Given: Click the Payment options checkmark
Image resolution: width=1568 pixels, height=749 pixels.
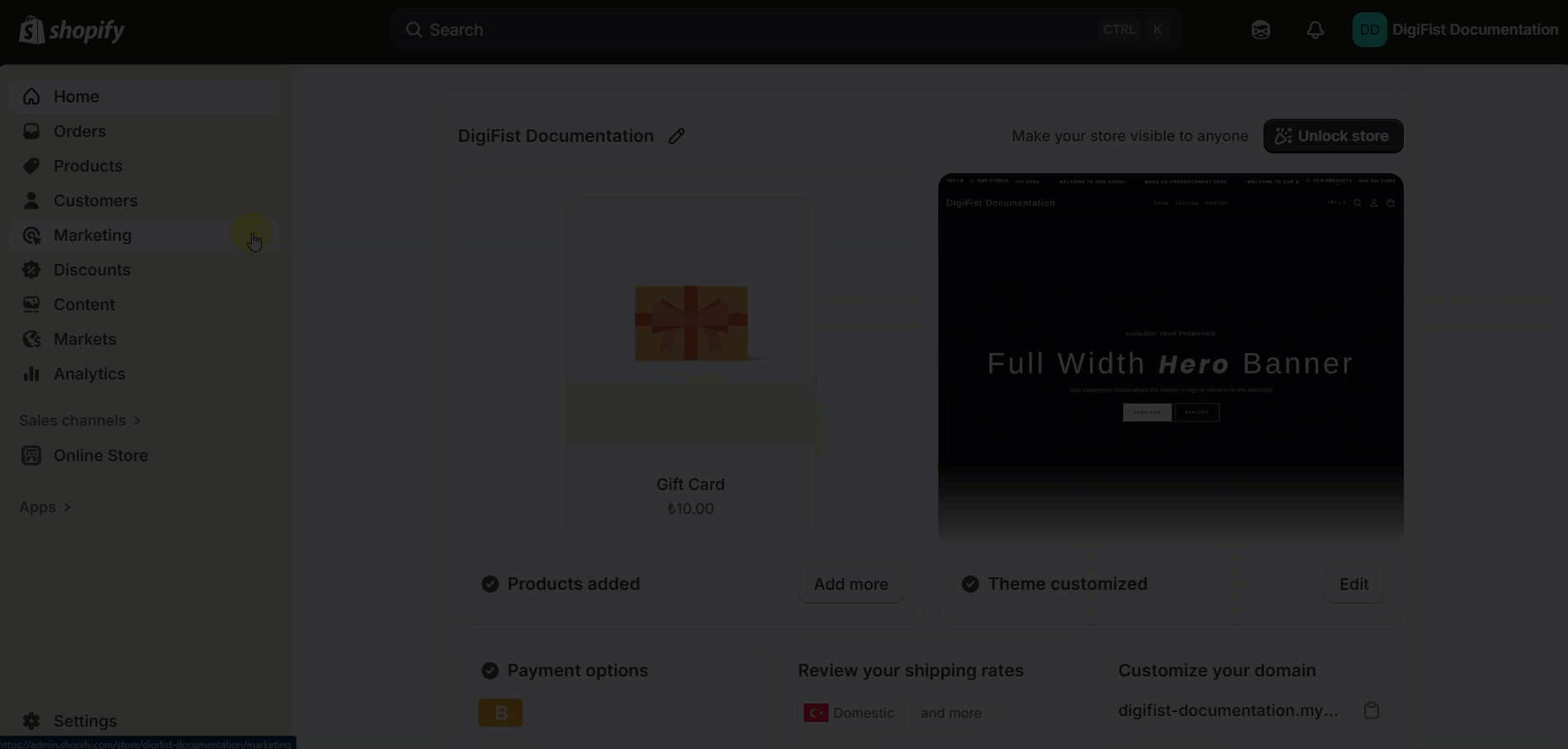Looking at the screenshot, I should click(490, 671).
